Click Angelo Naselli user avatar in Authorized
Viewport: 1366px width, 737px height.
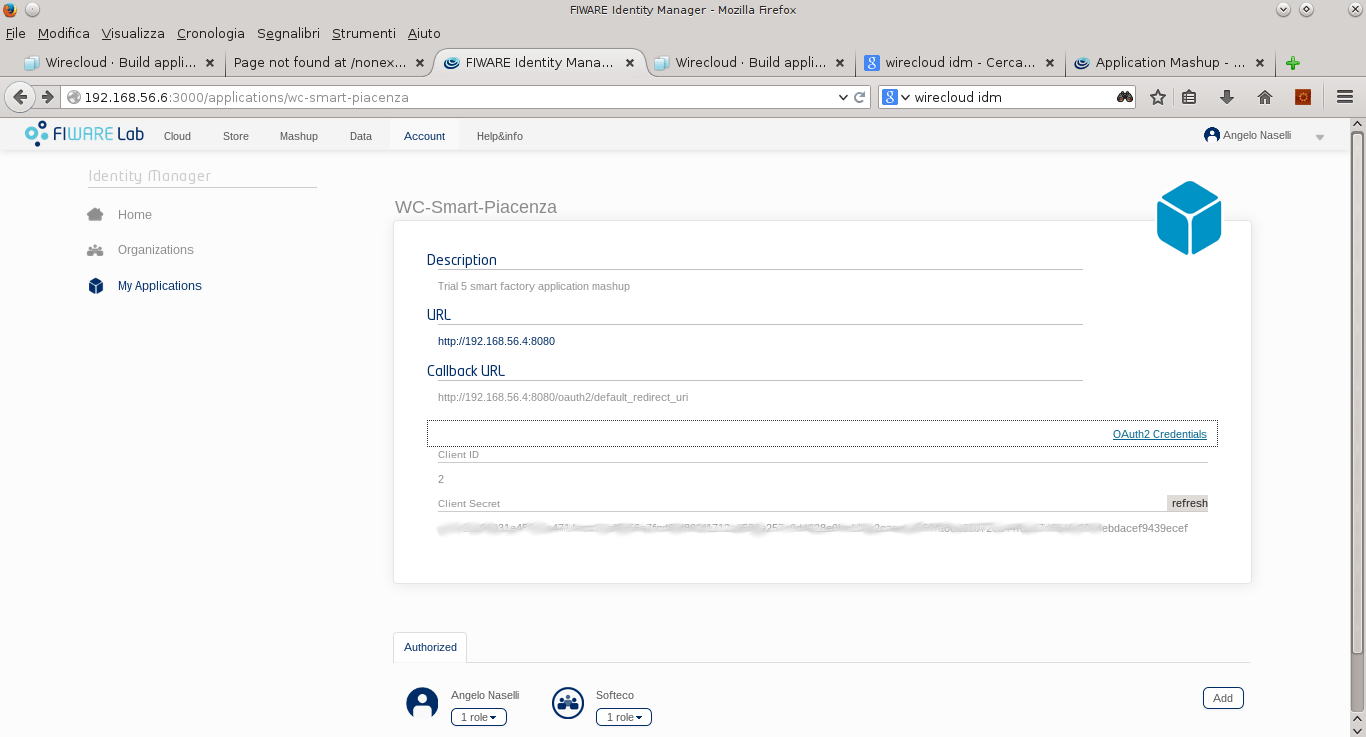pos(422,703)
